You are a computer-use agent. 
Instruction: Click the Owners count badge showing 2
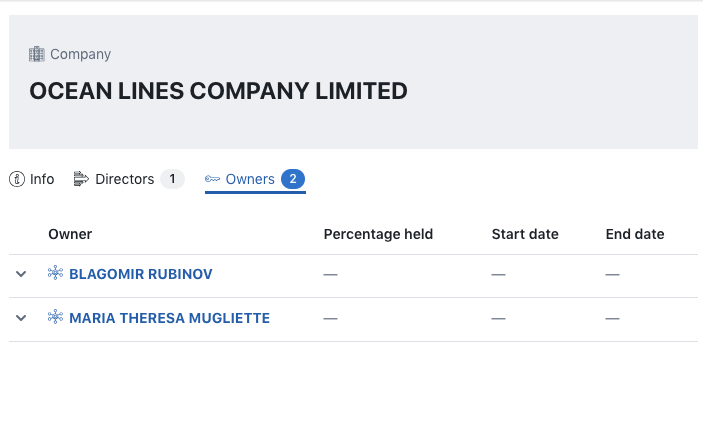pos(293,179)
